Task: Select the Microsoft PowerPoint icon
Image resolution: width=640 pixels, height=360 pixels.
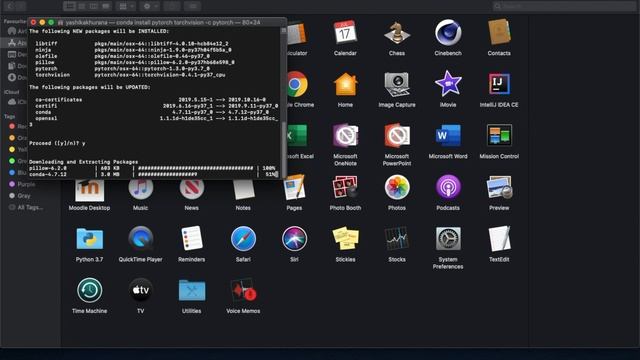Action: click(397, 135)
